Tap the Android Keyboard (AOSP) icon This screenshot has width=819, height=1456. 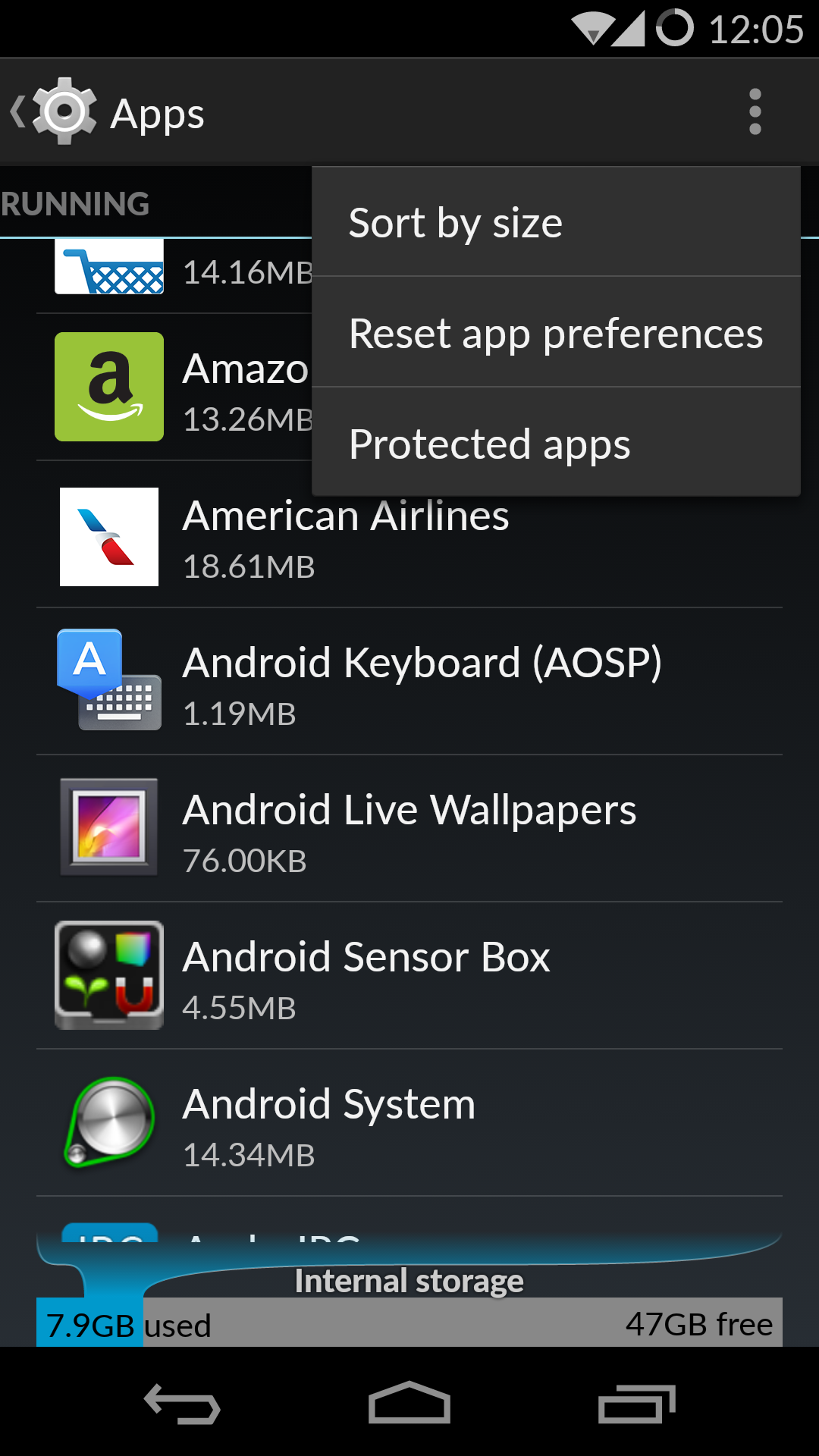[109, 680]
